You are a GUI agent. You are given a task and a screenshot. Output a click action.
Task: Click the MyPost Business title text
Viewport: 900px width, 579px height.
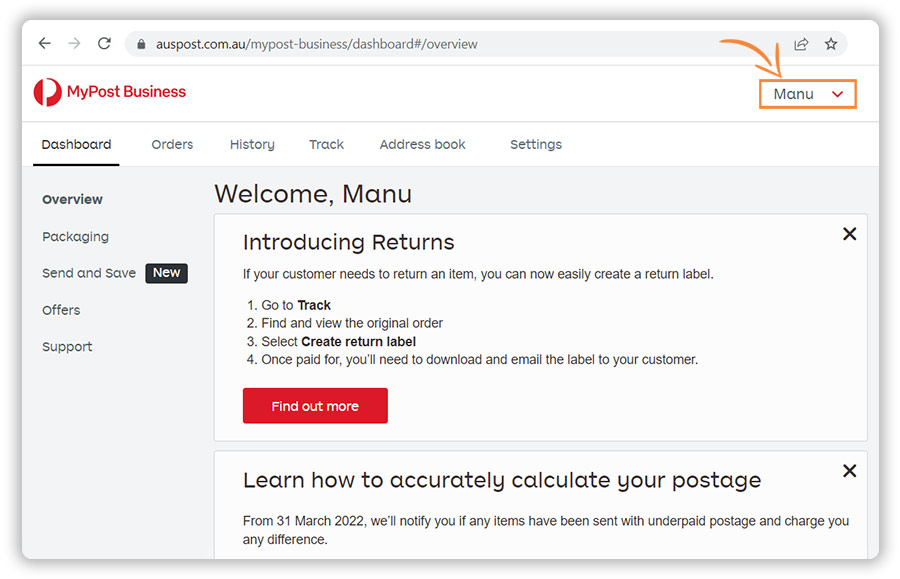pyautogui.click(x=126, y=92)
